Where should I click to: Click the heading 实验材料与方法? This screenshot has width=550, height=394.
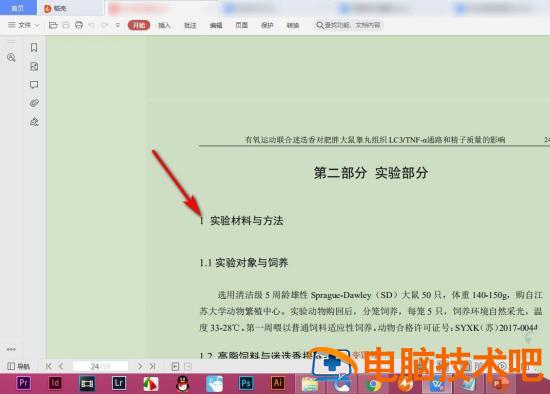point(247,221)
